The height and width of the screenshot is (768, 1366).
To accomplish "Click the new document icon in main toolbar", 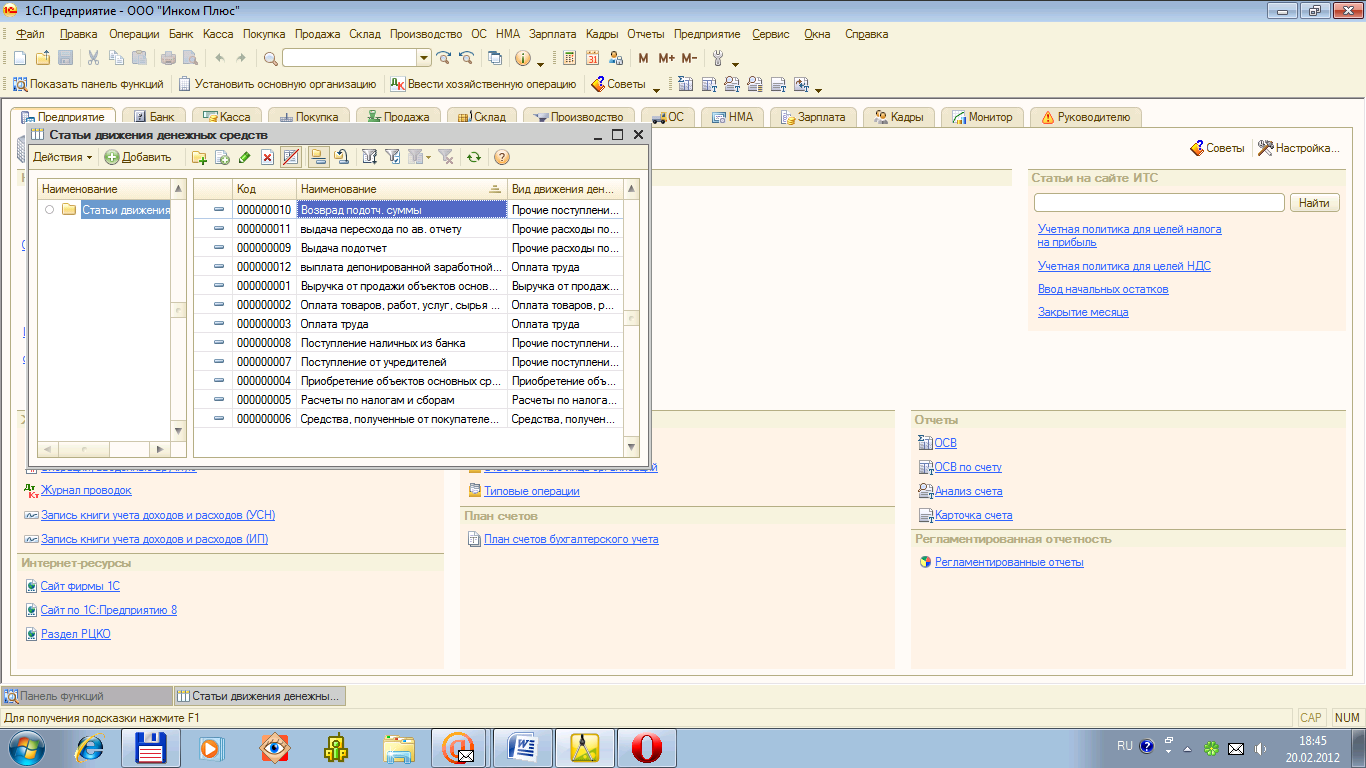I will [x=19, y=58].
